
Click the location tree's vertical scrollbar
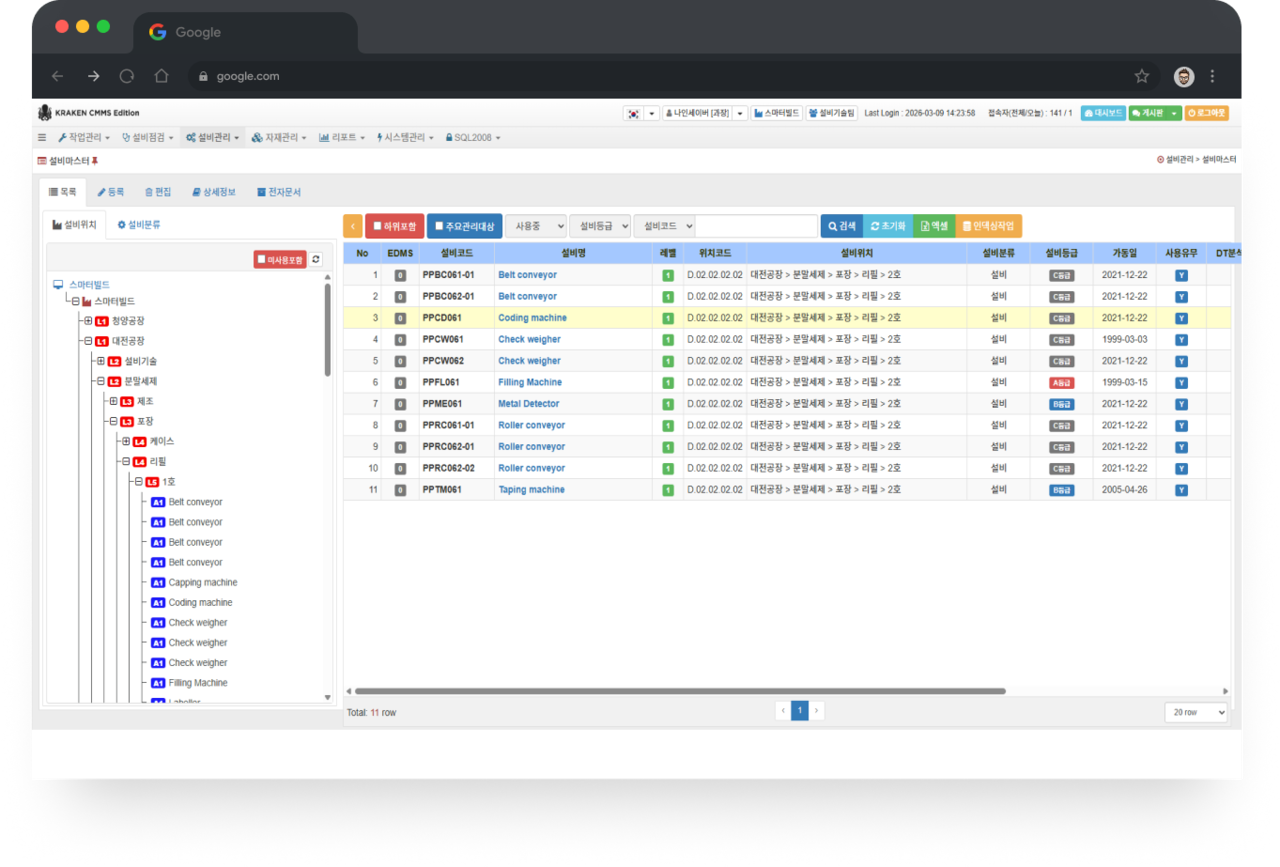point(328,330)
